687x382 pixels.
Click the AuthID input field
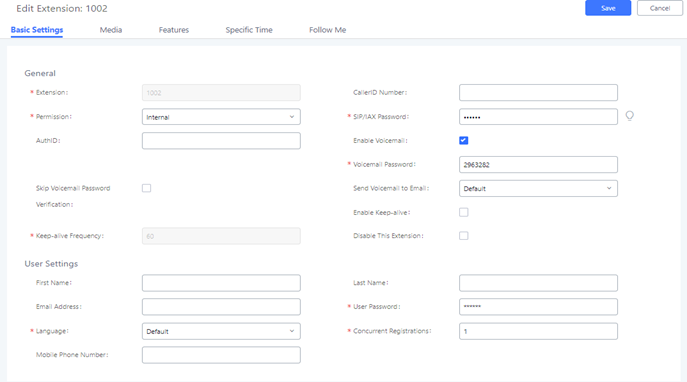221,141
